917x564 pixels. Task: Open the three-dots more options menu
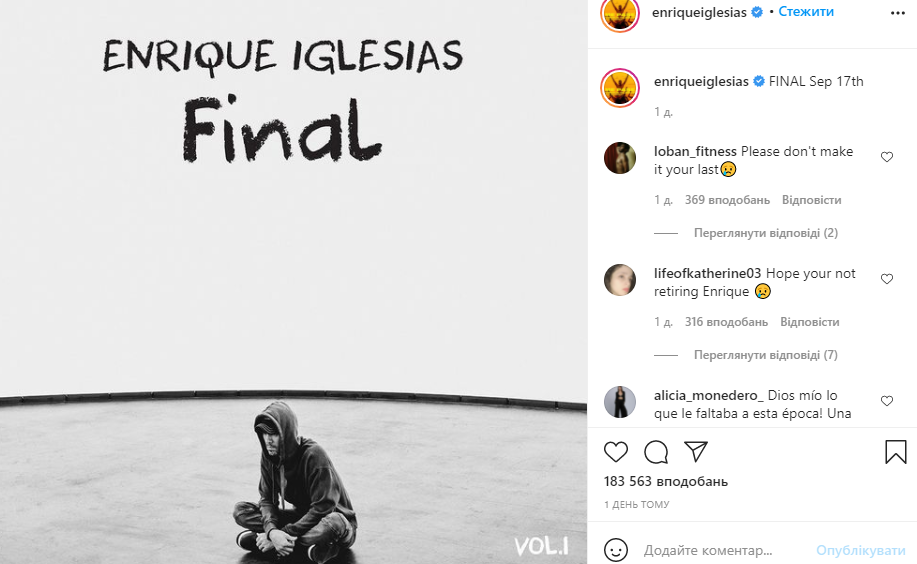click(898, 13)
